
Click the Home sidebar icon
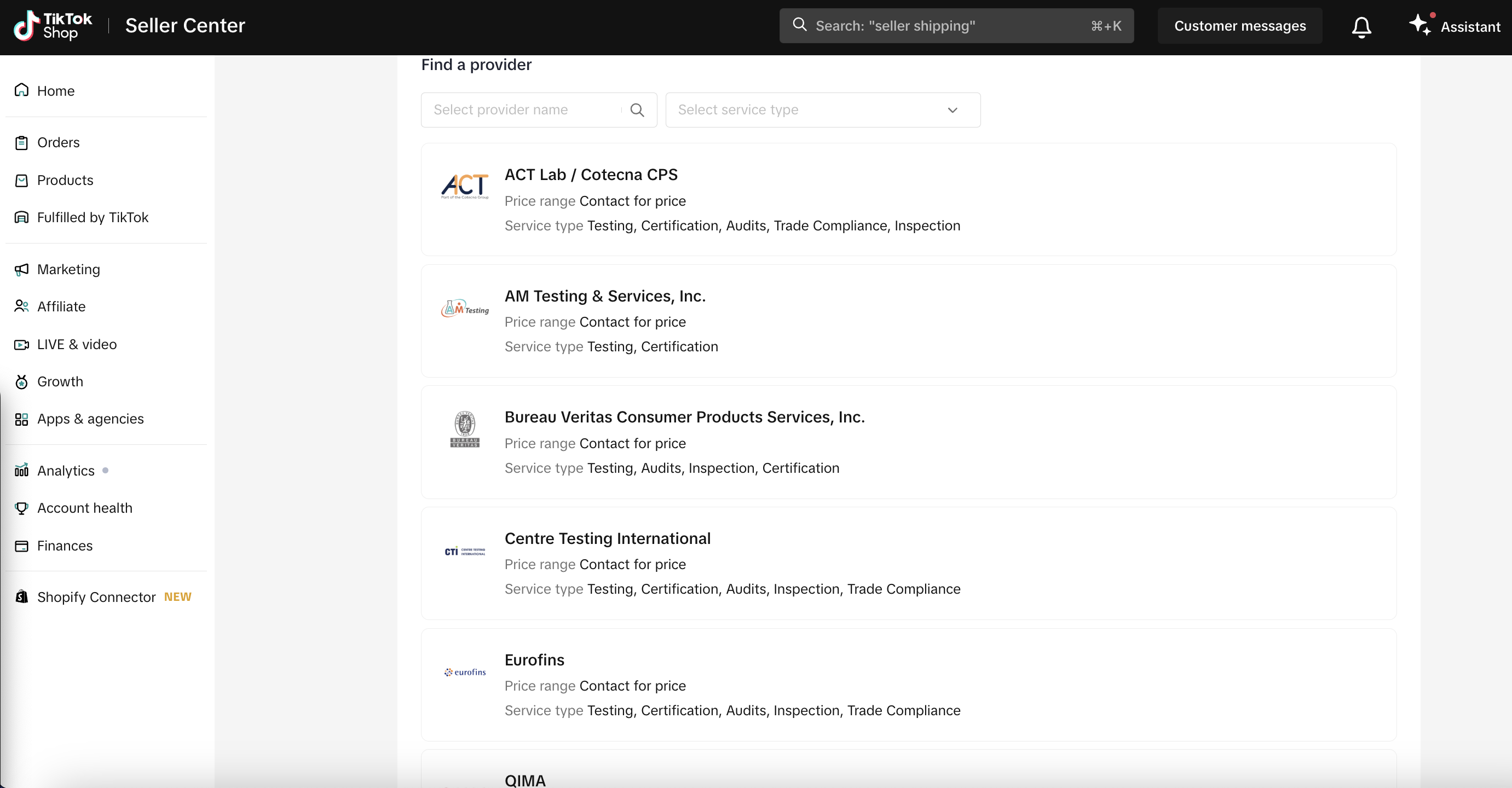(x=22, y=90)
